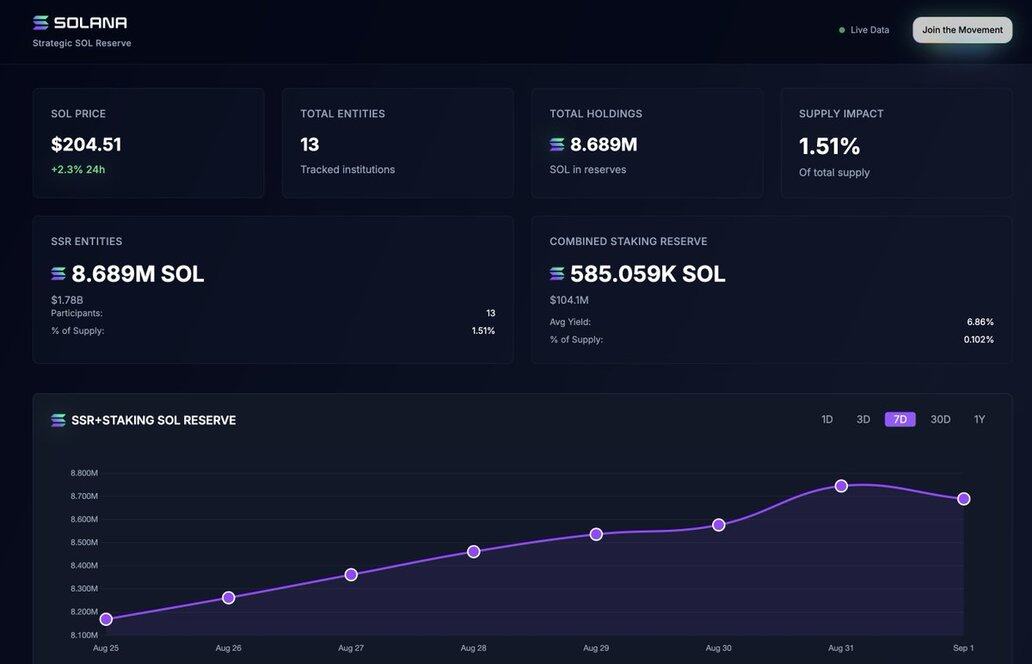Click the +2.3% 24h change text

pyautogui.click(x=78, y=169)
